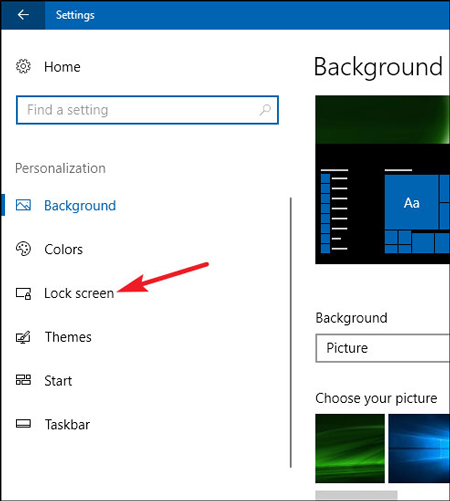Choose the blue Windows picture thumbnail
450x501 pixels.
click(419, 448)
